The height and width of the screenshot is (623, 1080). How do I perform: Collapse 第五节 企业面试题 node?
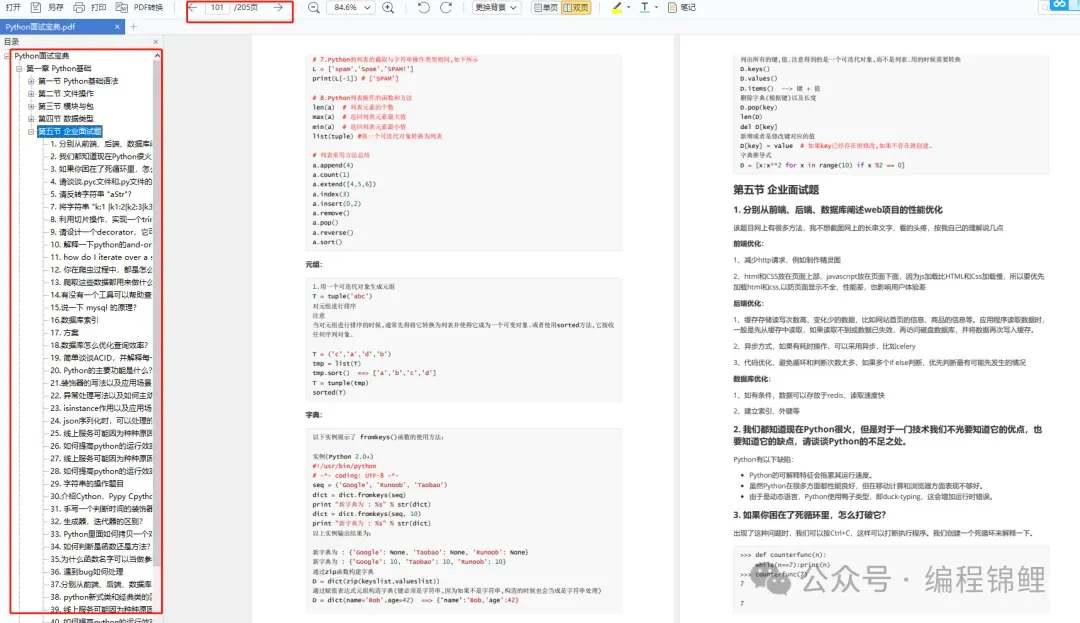[31, 131]
